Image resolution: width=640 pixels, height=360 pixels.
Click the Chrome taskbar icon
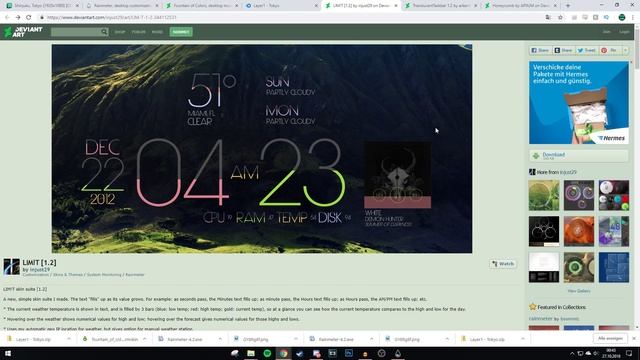pyautogui.click(x=284, y=353)
